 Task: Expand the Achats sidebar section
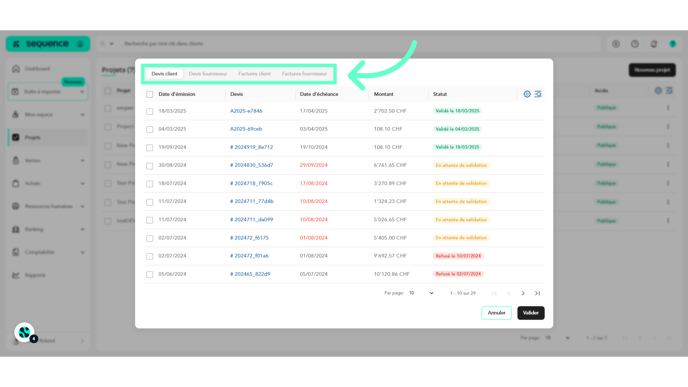coord(82,183)
